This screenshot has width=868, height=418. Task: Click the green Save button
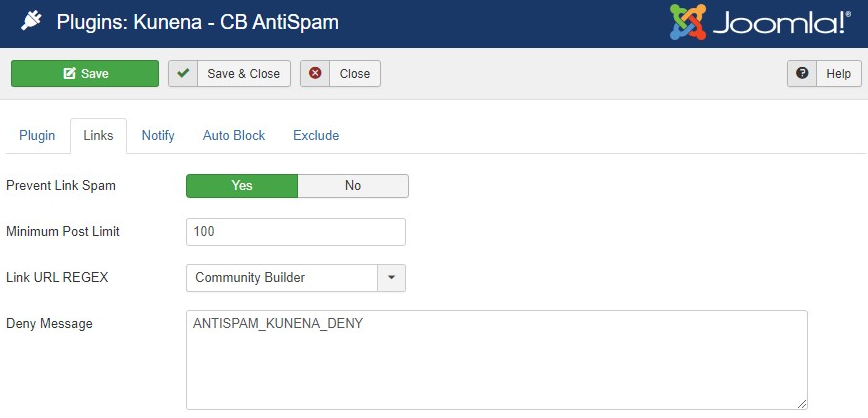coord(85,74)
